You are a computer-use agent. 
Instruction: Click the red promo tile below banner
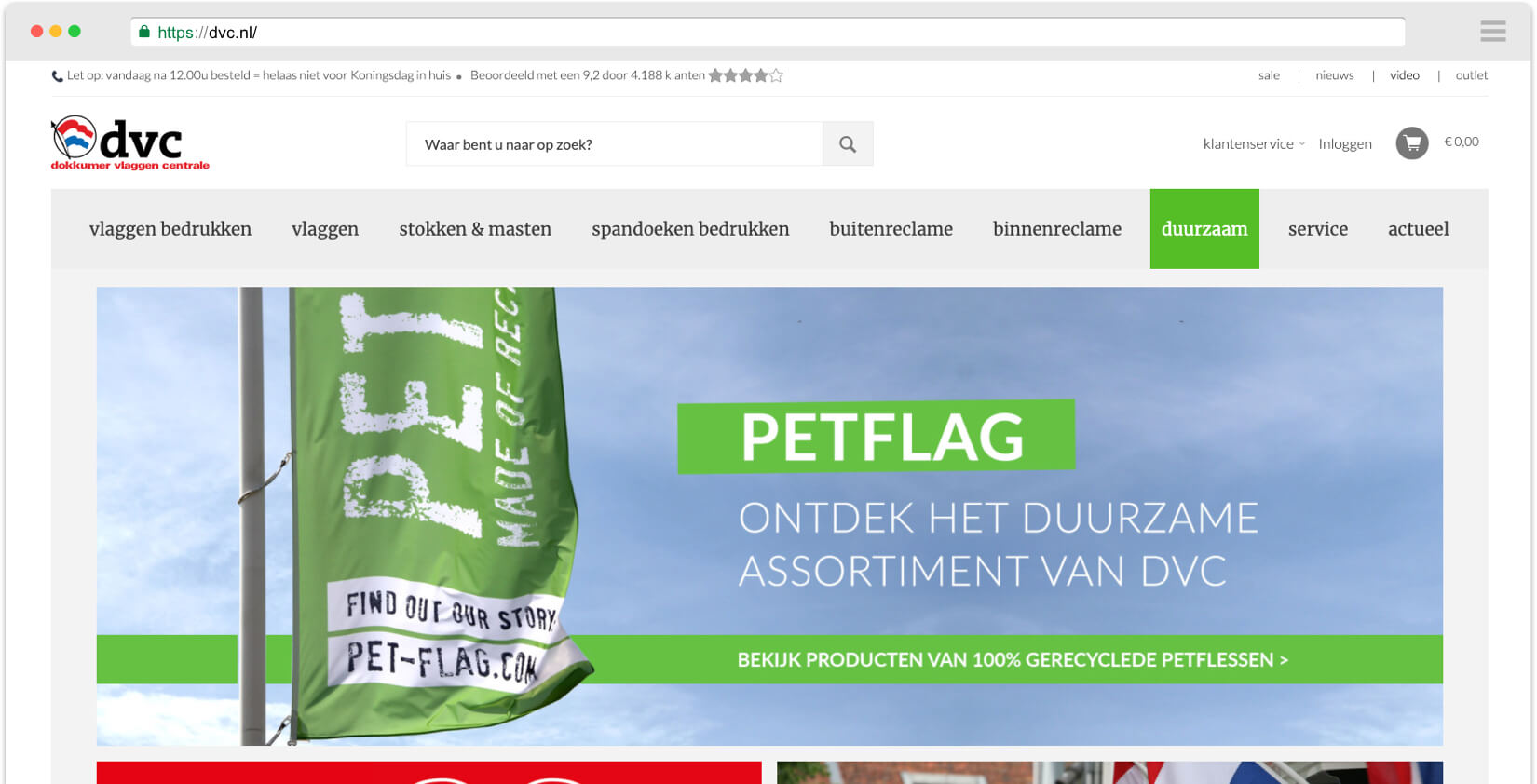(429, 773)
